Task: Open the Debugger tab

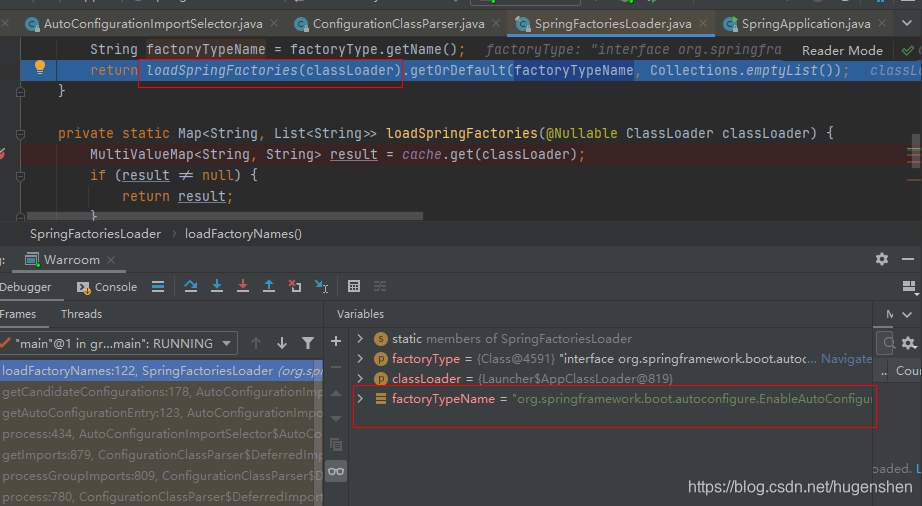Action: (25, 287)
